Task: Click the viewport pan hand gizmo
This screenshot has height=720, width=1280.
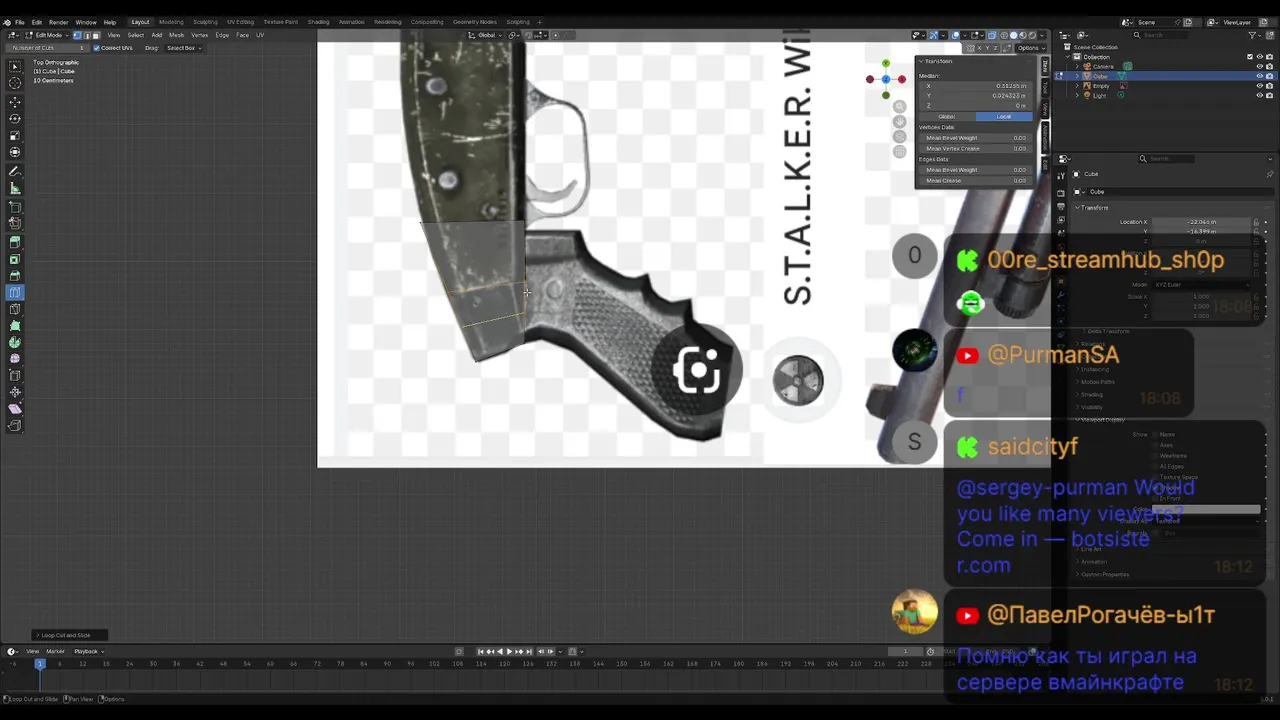Action: (x=899, y=121)
